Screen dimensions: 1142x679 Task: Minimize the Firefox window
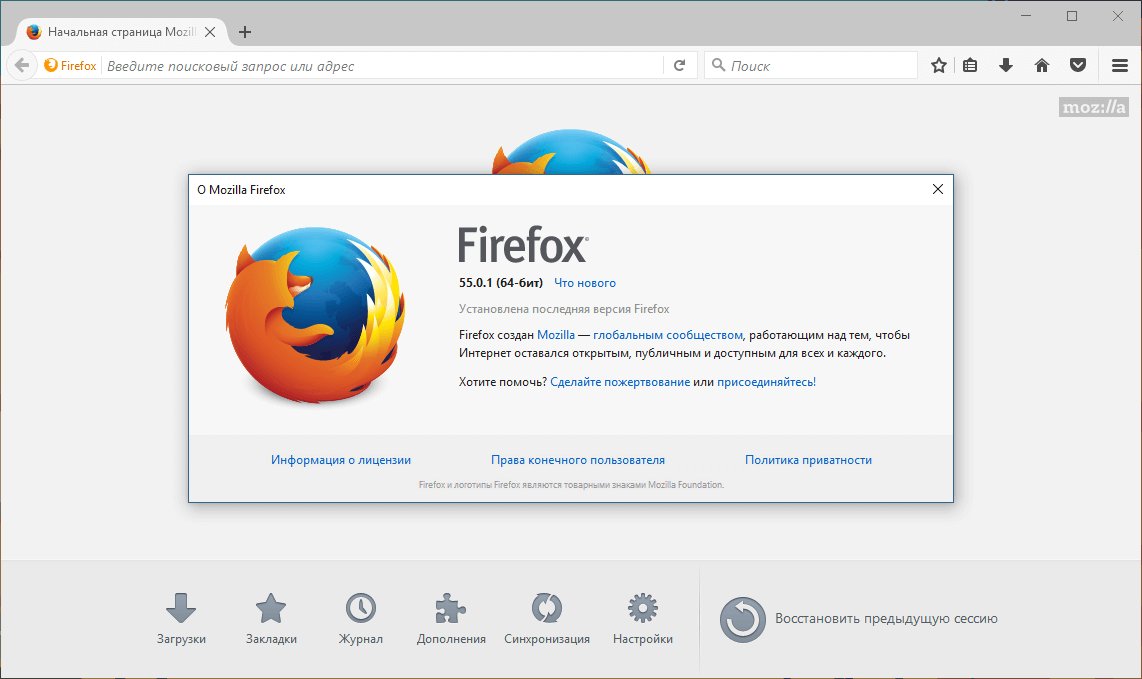1026,15
